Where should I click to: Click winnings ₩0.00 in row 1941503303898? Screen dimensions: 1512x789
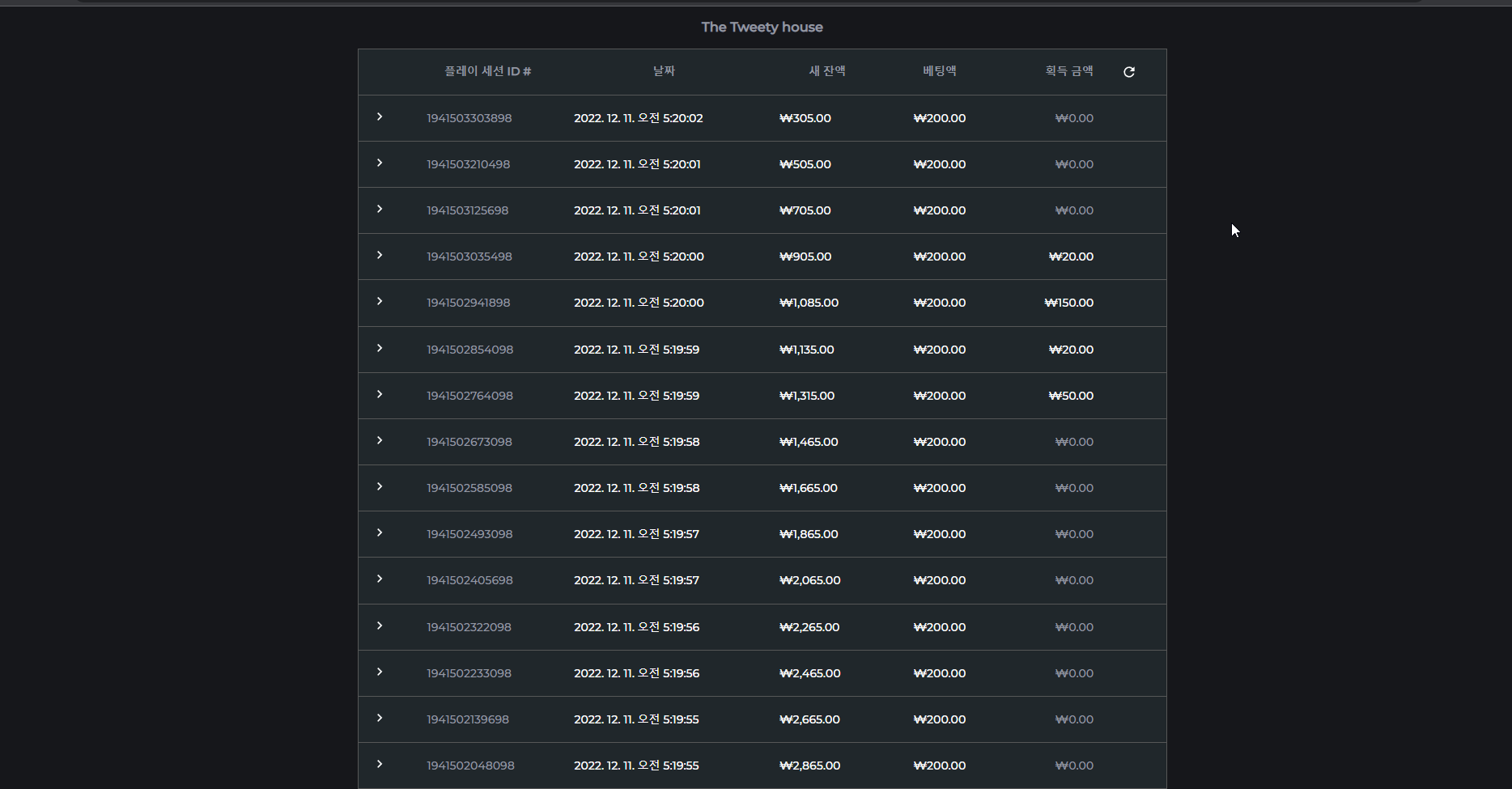[1074, 118]
